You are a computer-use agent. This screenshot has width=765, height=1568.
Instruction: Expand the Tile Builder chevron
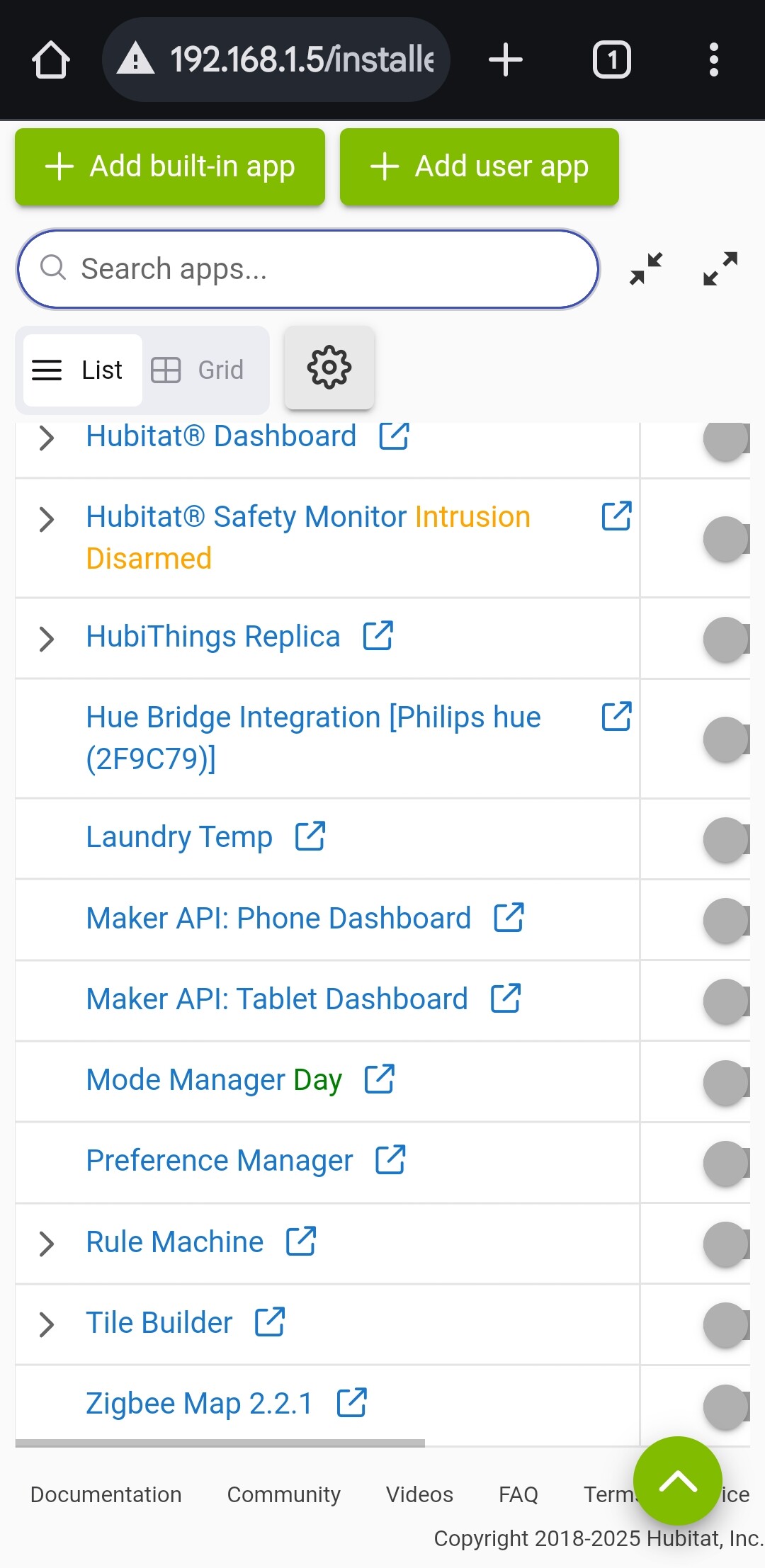pyautogui.click(x=47, y=1324)
